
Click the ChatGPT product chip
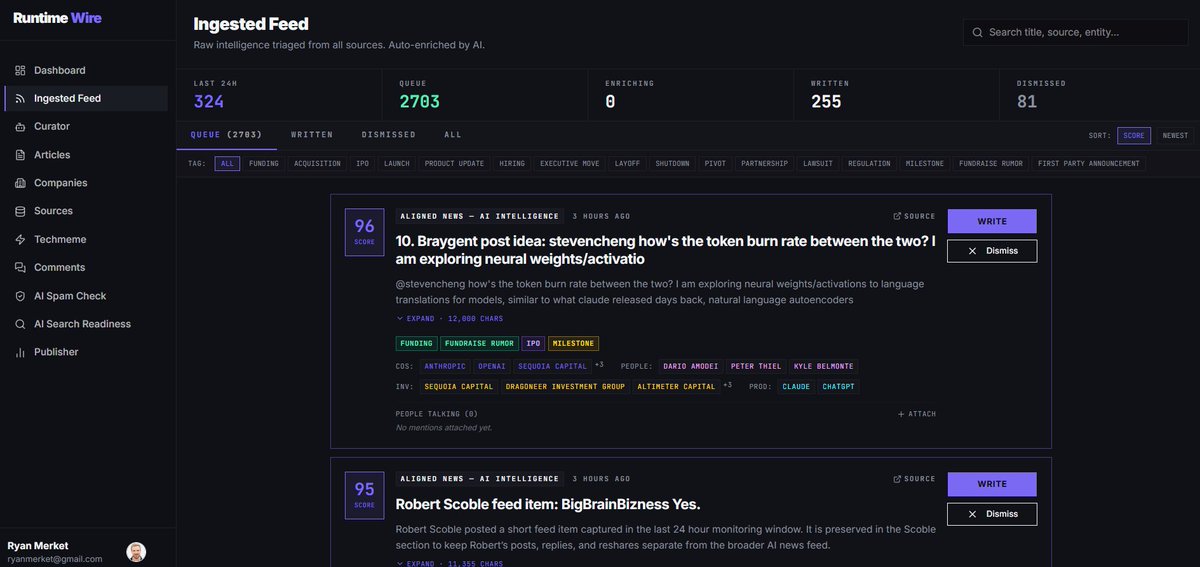pyautogui.click(x=838, y=387)
